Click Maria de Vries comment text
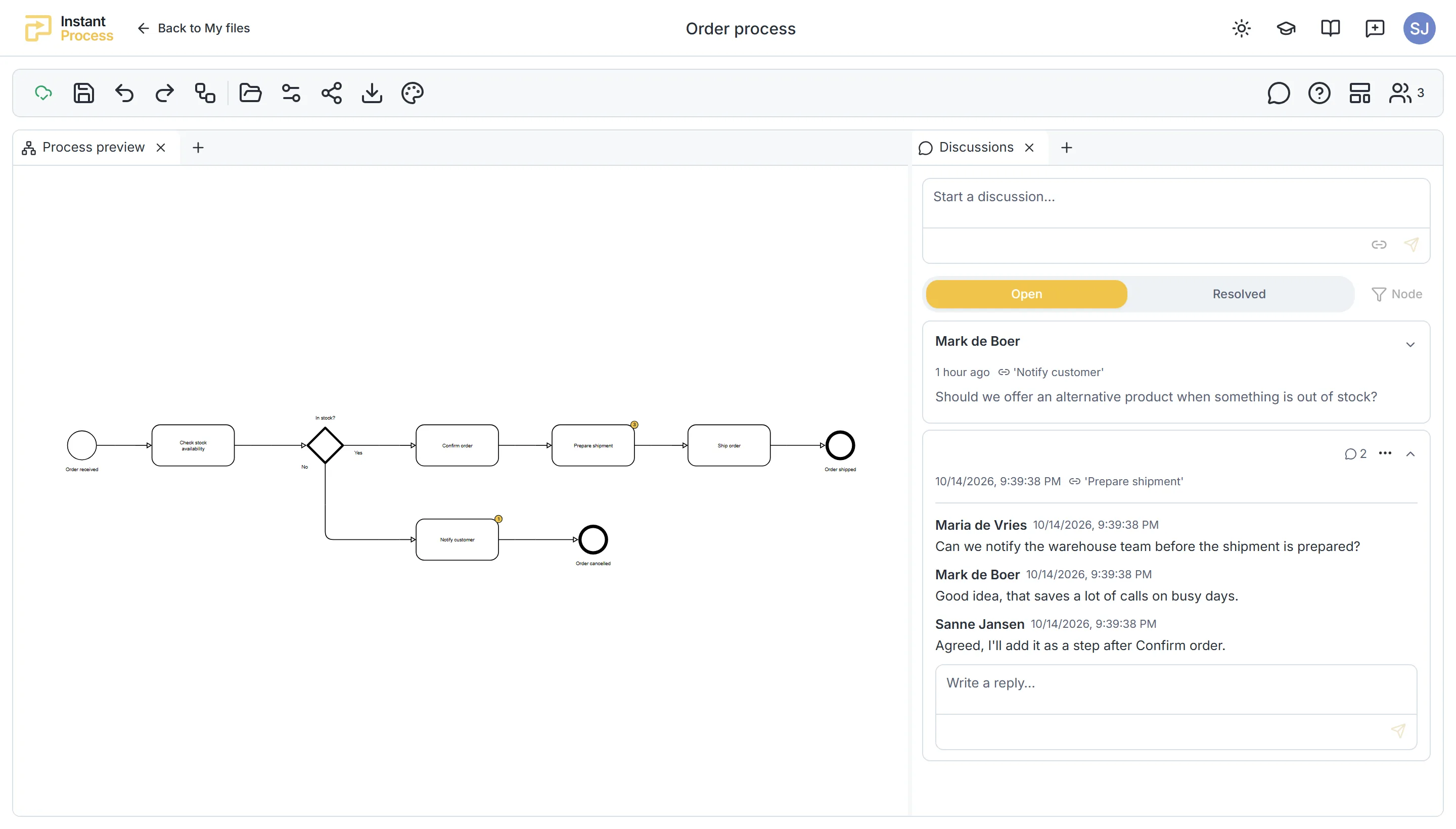 (x=1148, y=546)
